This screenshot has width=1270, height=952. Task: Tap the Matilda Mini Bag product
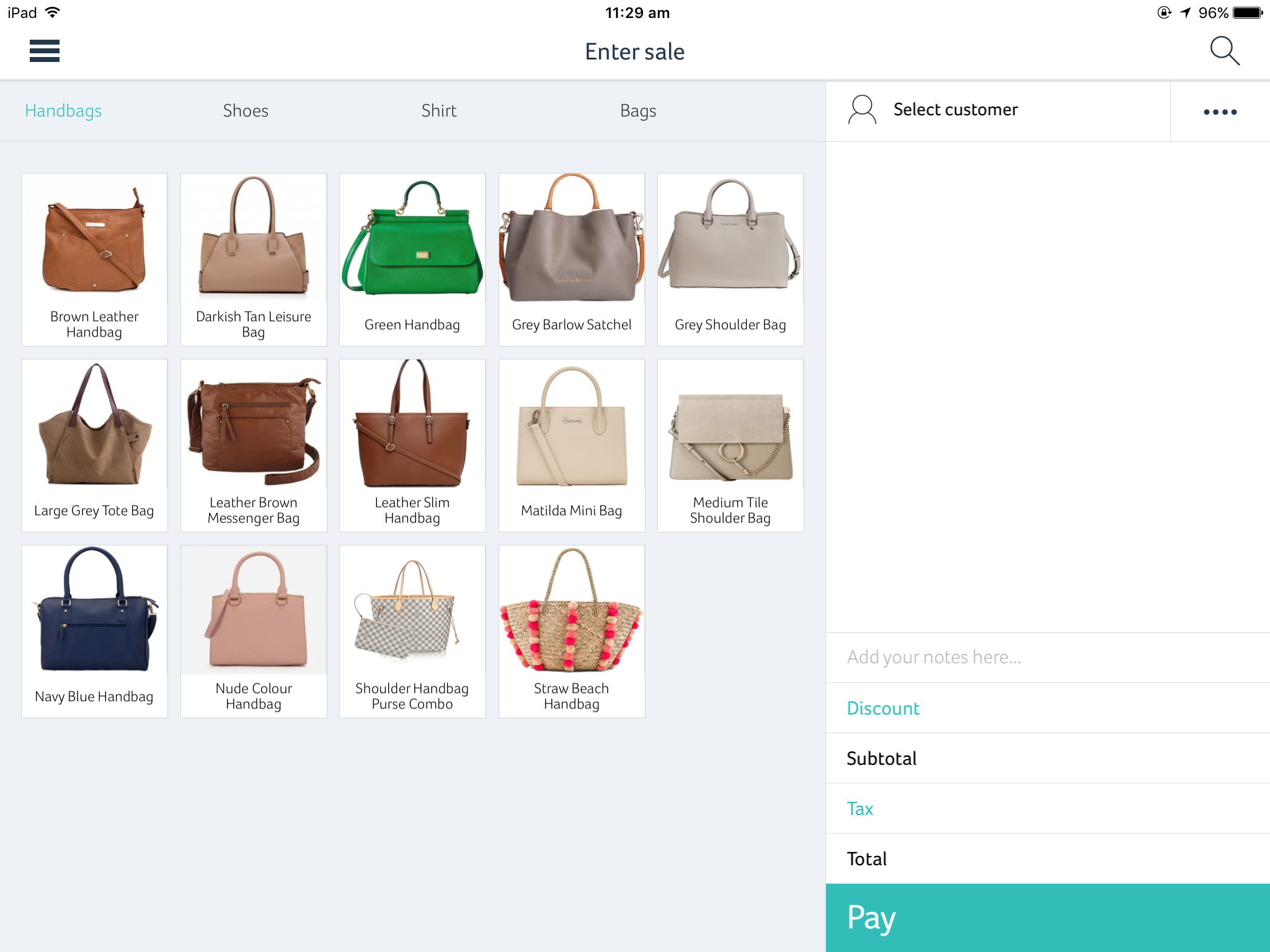pos(571,445)
